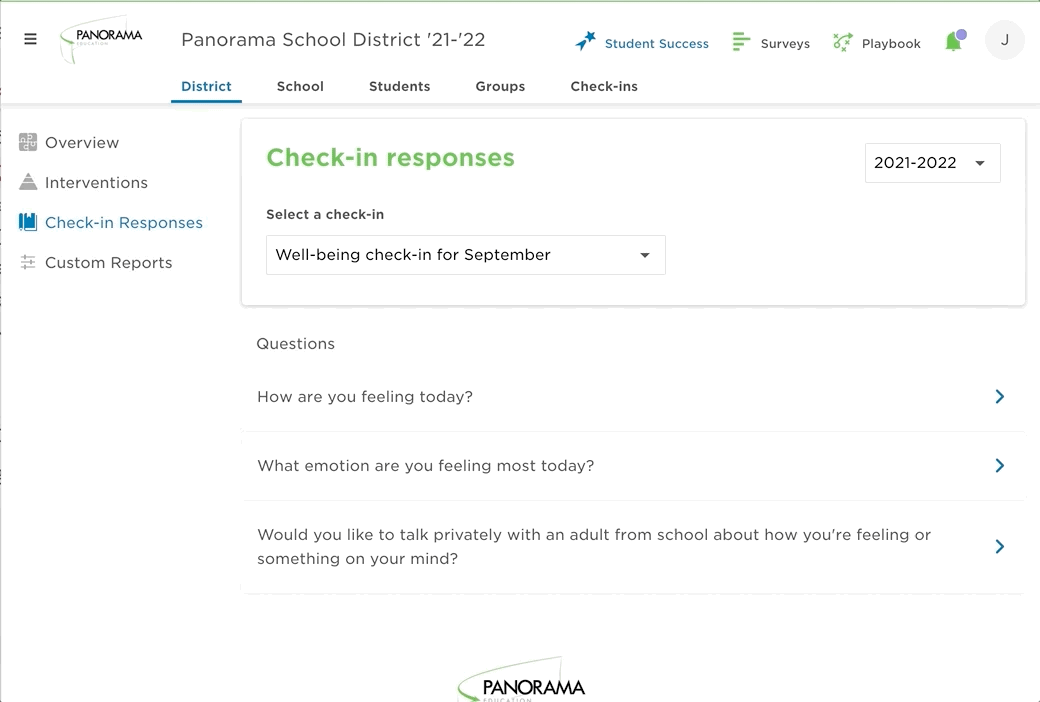
Task: Open the hamburger navigation menu
Action: click(x=30, y=40)
